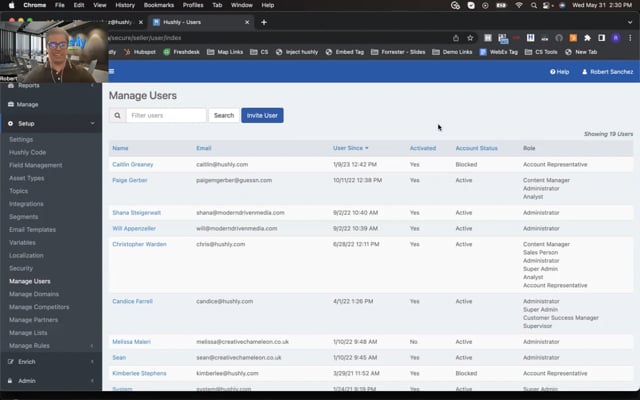640x400 pixels.
Task: Click the Invite User button
Action: [262, 115]
